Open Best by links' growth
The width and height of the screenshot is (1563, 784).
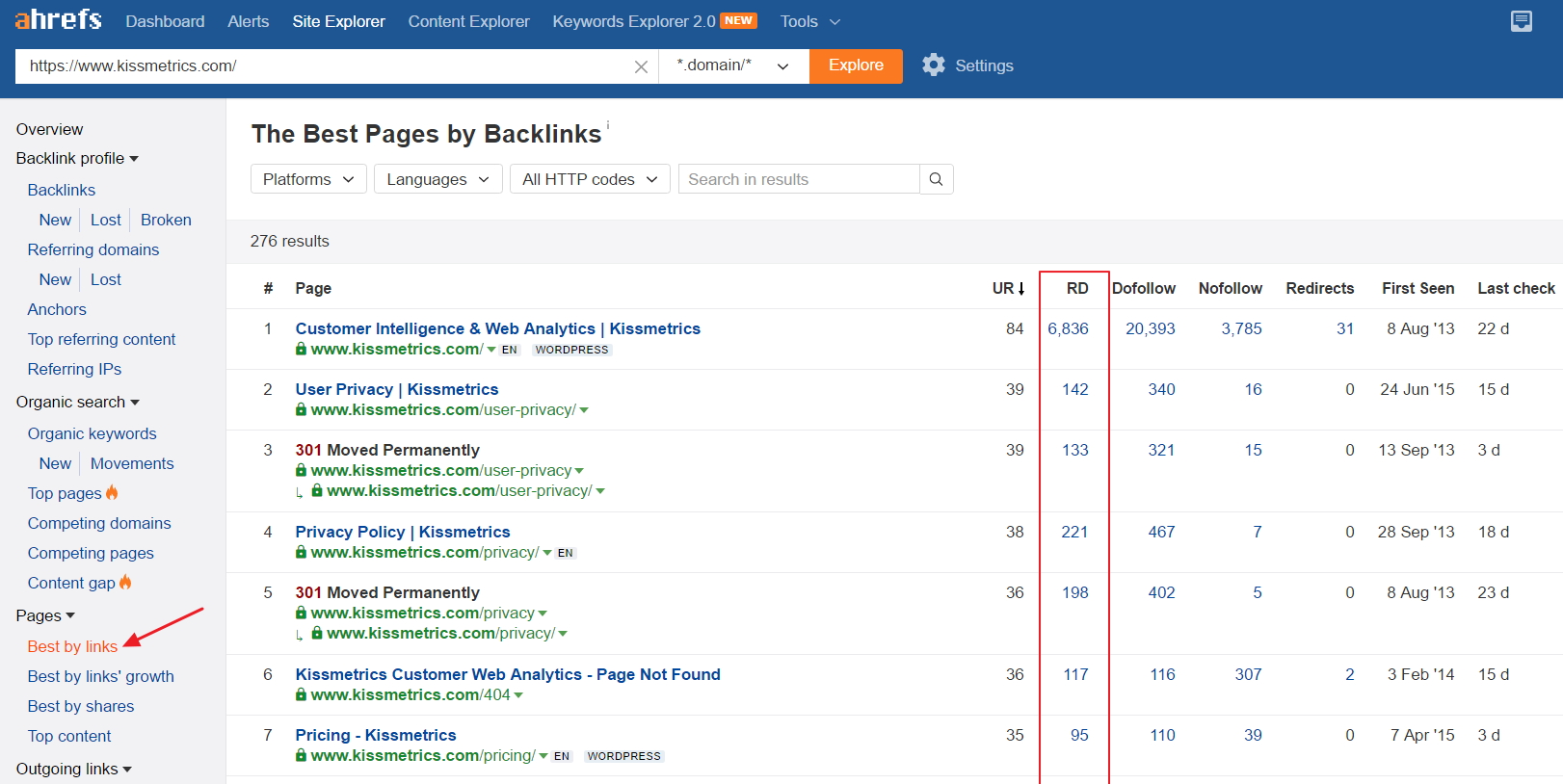click(100, 676)
